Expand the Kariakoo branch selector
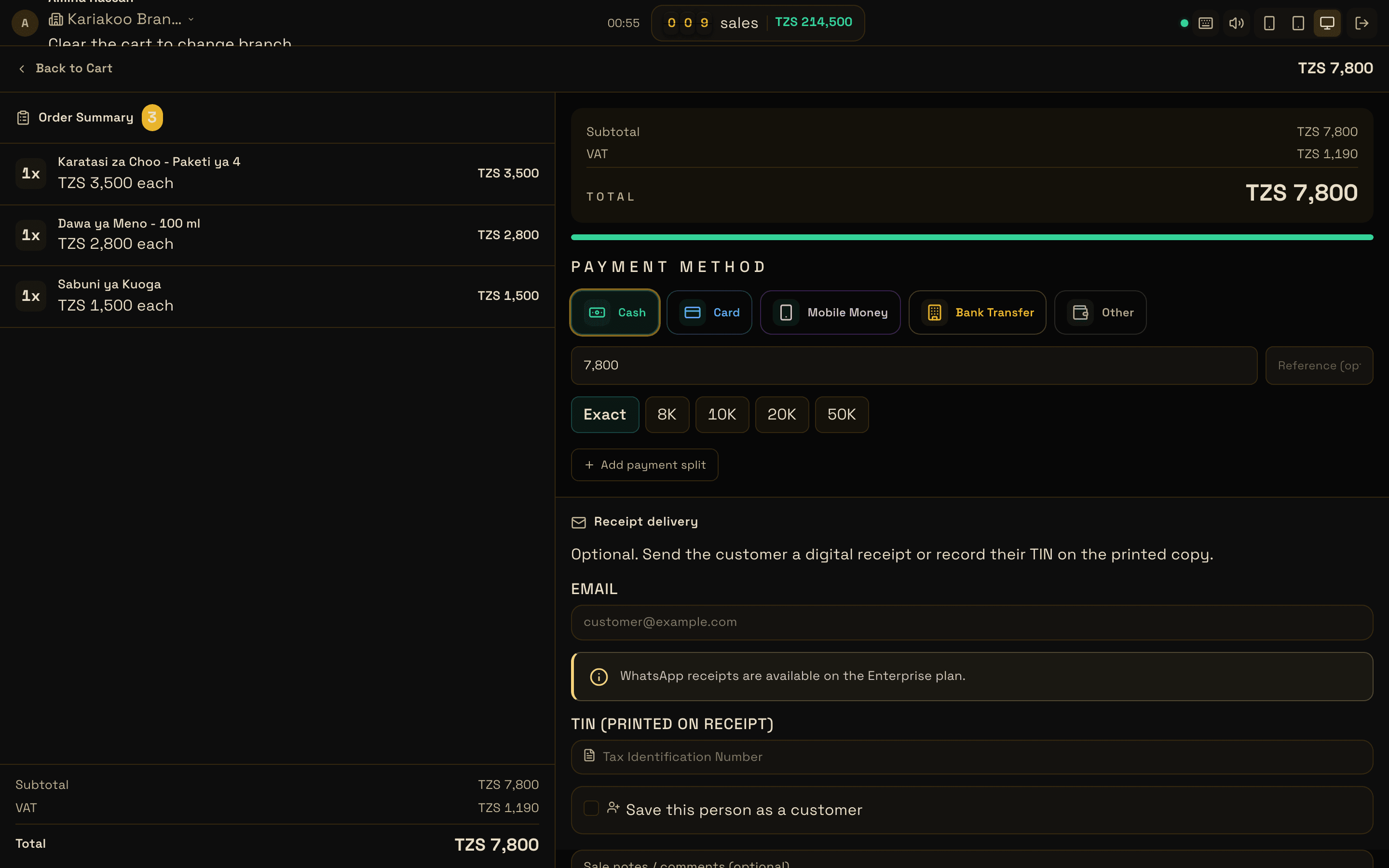 [122, 19]
